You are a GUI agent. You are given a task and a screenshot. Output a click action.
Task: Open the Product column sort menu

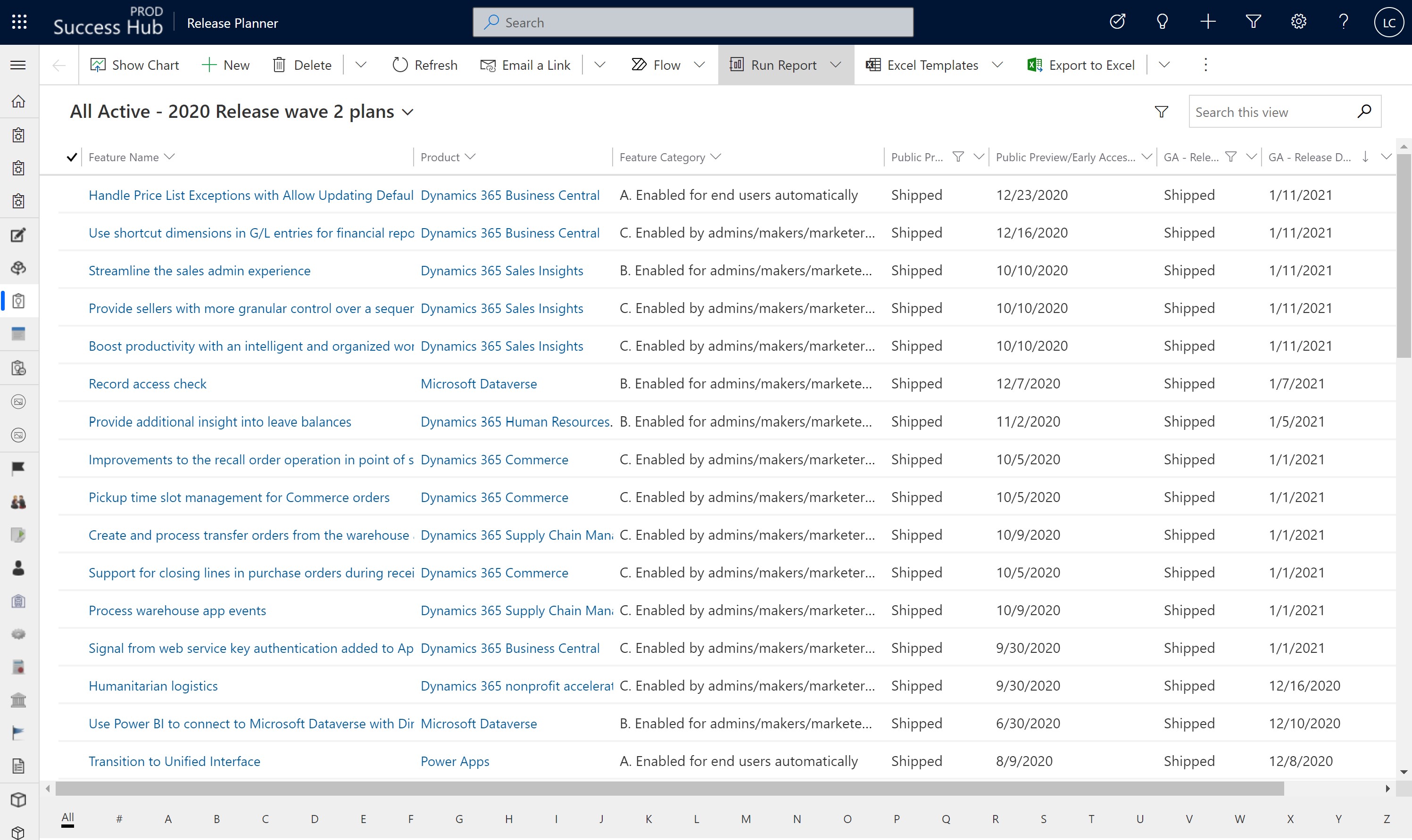point(471,157)
